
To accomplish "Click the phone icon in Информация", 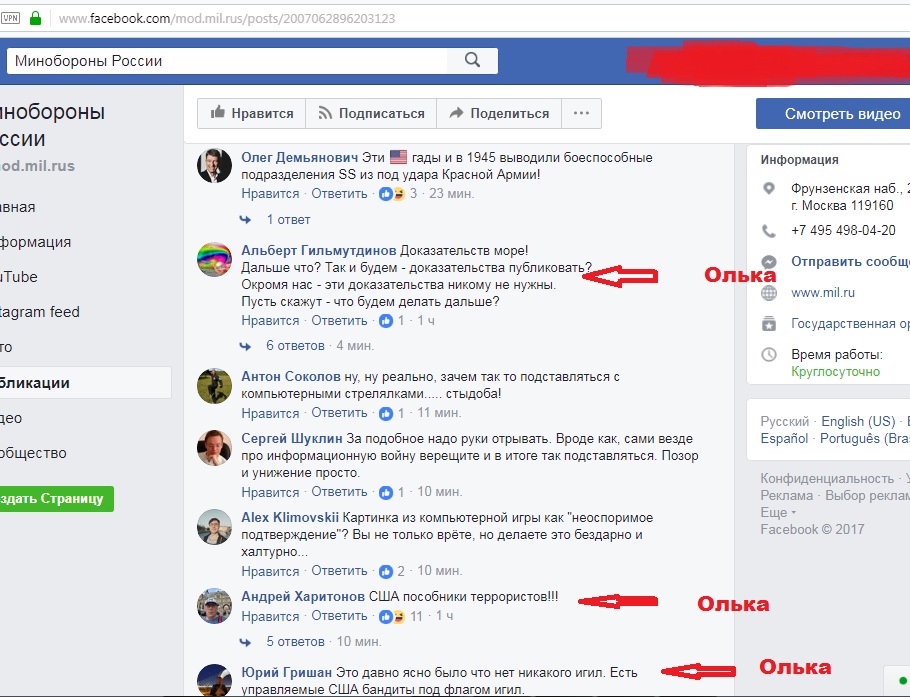I will coord(769,231).
